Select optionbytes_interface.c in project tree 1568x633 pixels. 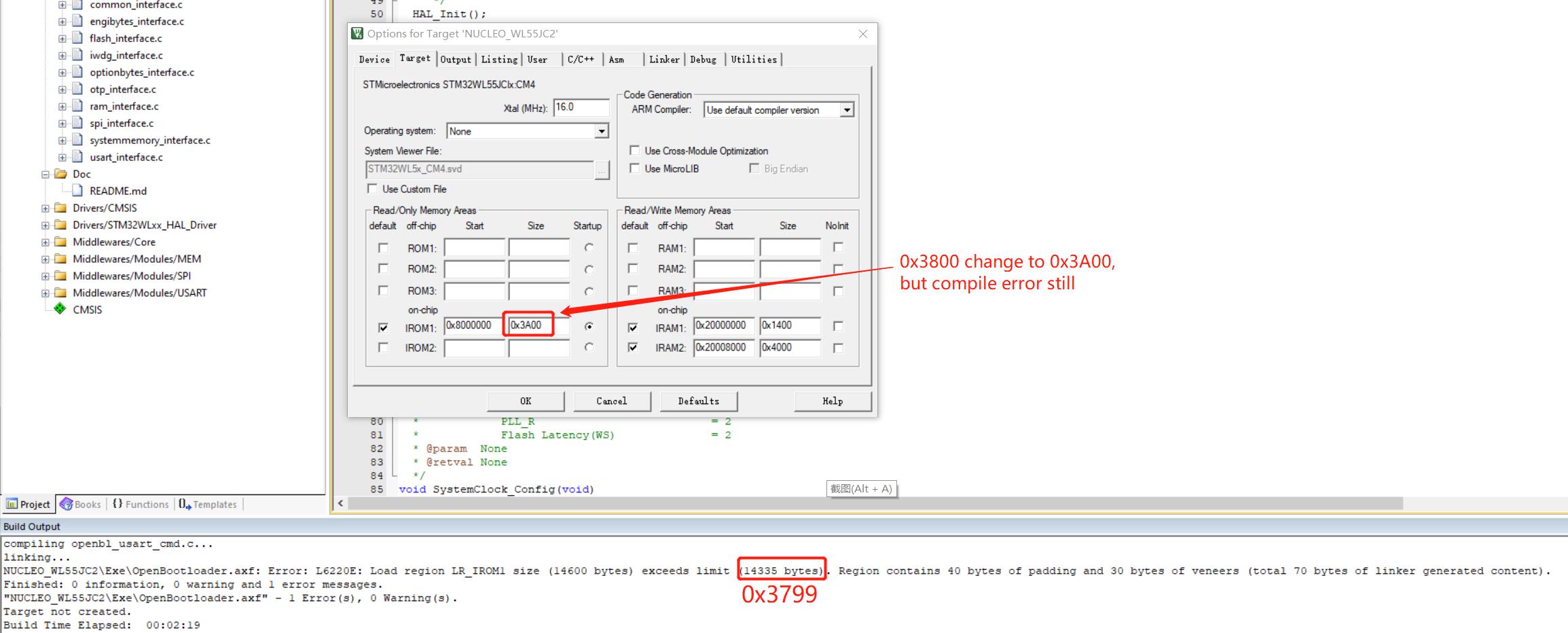142,72
